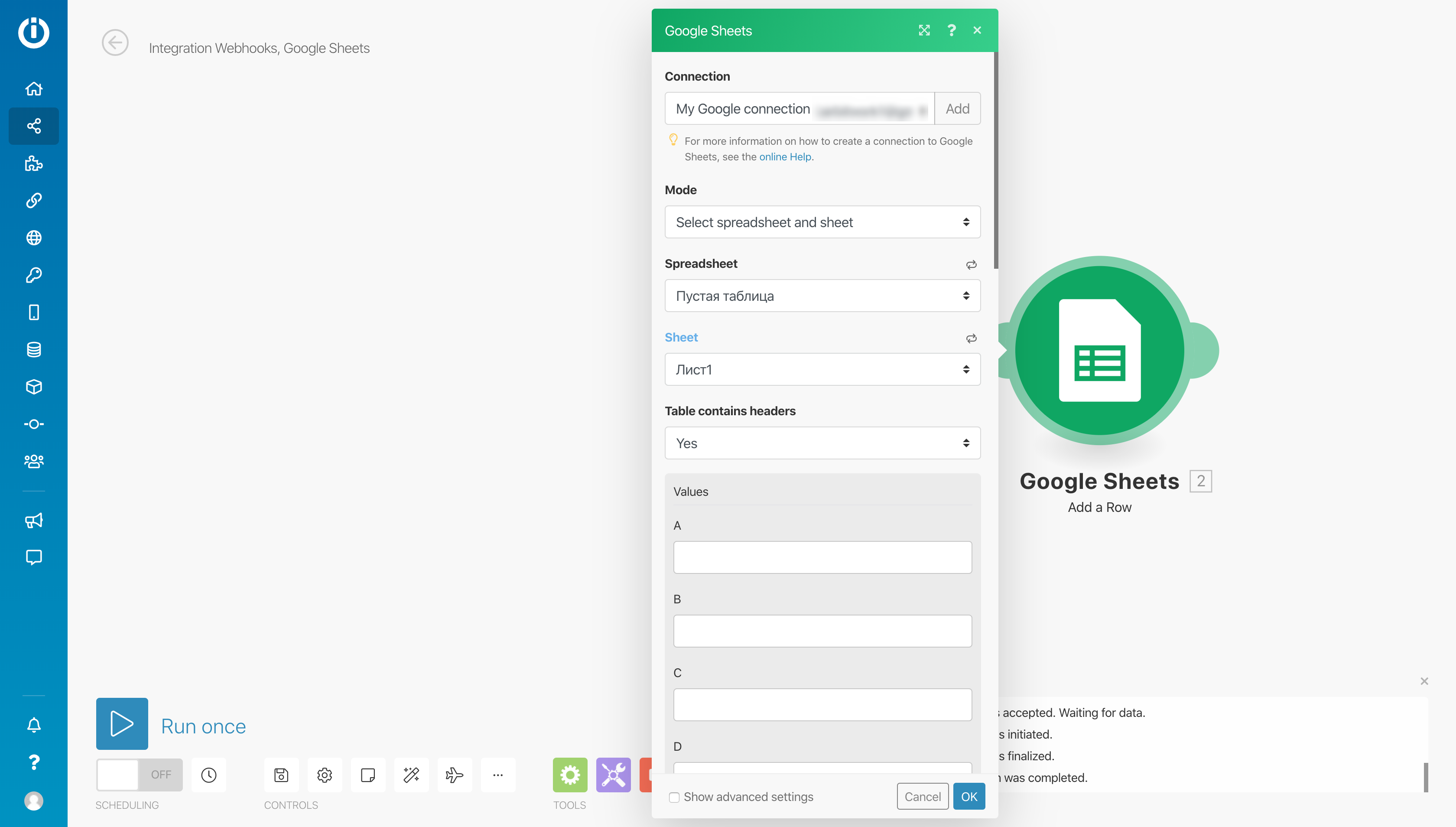Open more controls ellipsis menu
This screenshot has width=1456, height=827.
(497, 775)
